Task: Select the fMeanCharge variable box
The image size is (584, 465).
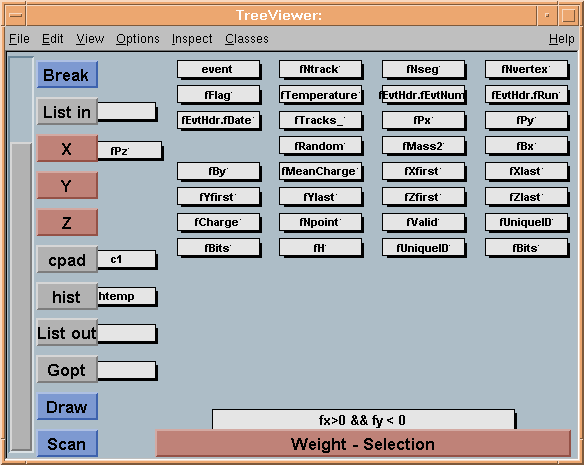Action: [x=320, y=171]
